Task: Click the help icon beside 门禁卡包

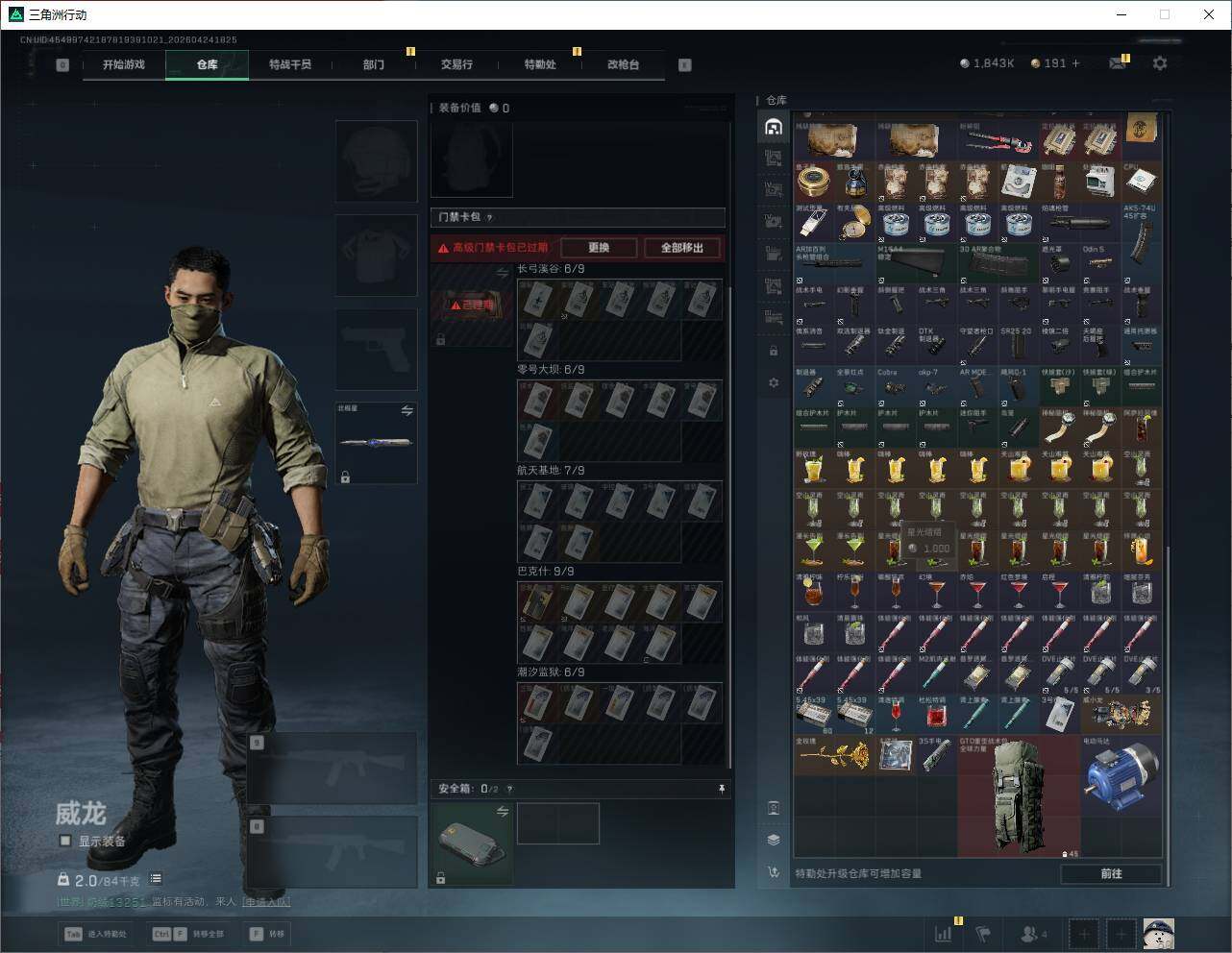Action: pos(490,217)
